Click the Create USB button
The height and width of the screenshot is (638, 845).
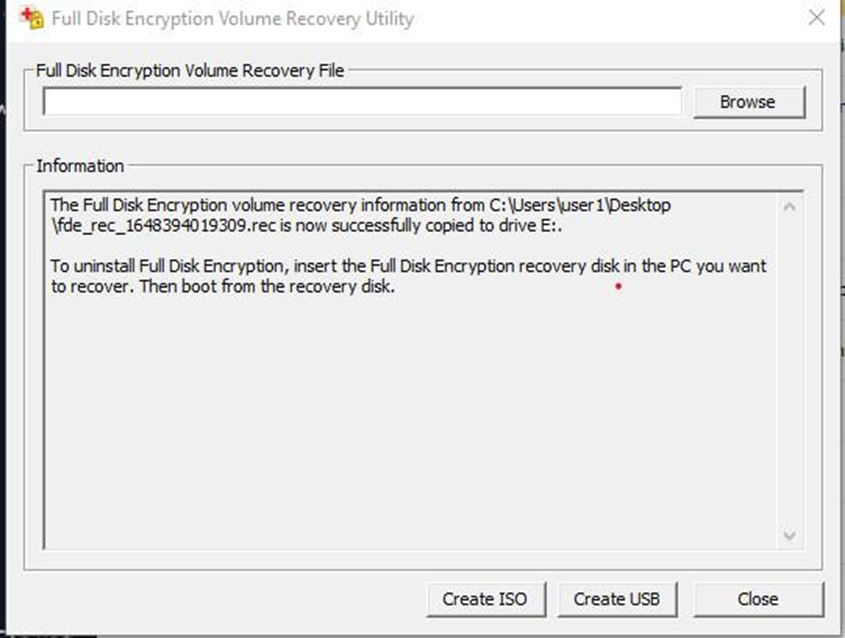point(617,599)
